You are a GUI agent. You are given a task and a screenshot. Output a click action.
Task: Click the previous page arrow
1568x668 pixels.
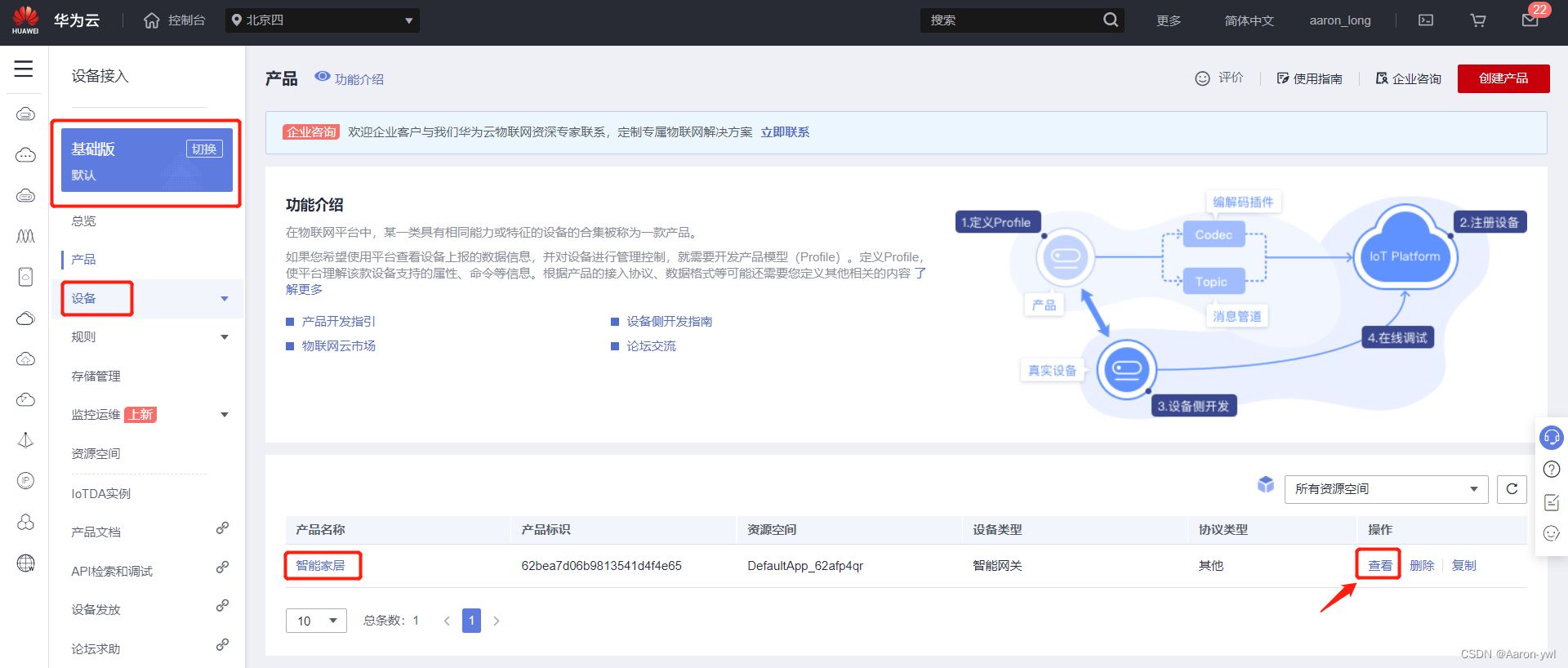[447, 621]
